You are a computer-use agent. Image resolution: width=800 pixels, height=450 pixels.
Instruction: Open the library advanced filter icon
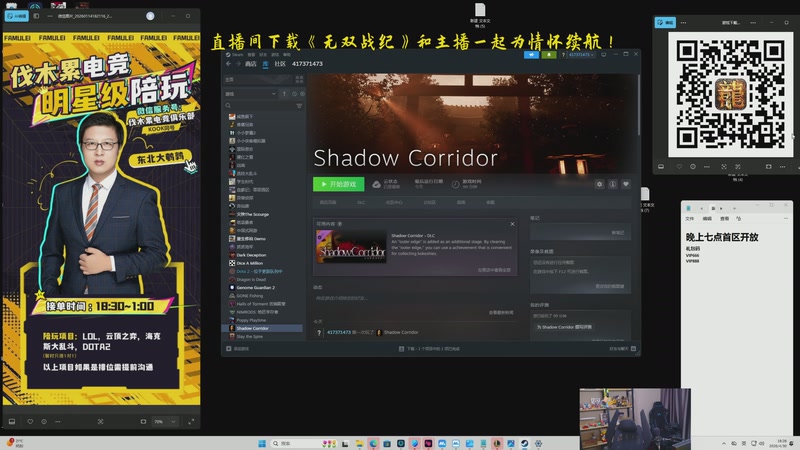click(299, 106)
